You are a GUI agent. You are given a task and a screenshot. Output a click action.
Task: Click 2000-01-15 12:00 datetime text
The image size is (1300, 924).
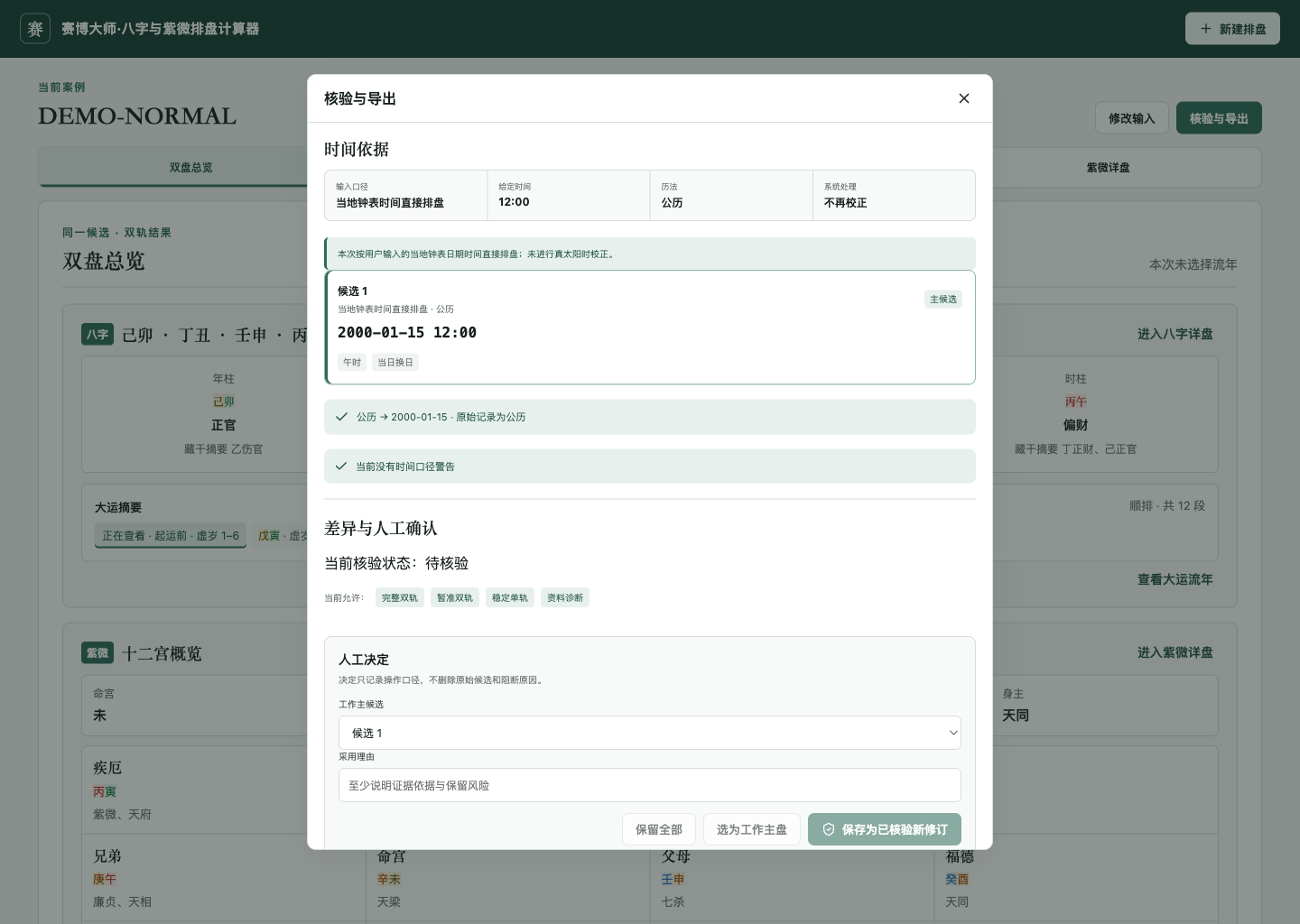[x=407, y=332]
